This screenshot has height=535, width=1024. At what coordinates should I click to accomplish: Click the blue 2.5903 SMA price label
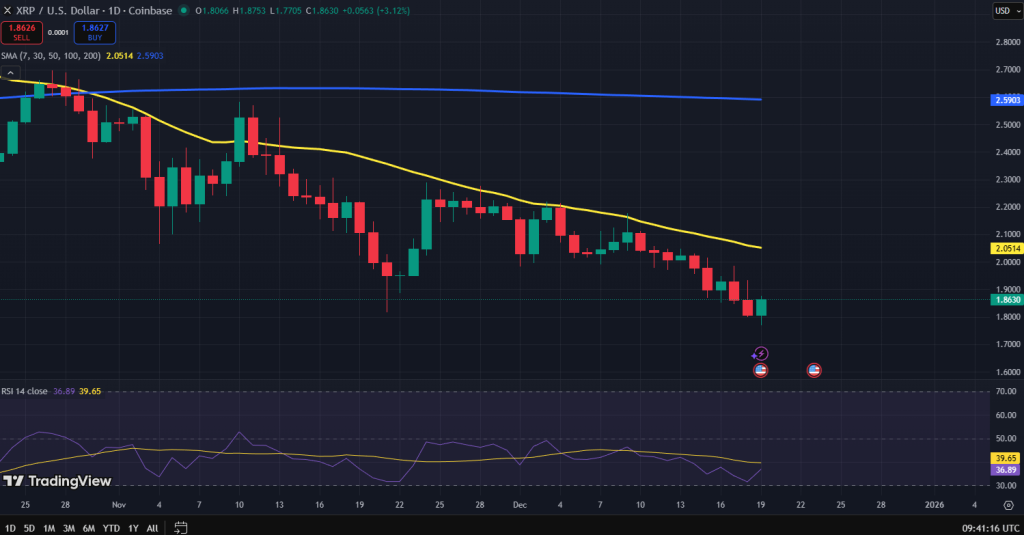tap(1005, 100)
